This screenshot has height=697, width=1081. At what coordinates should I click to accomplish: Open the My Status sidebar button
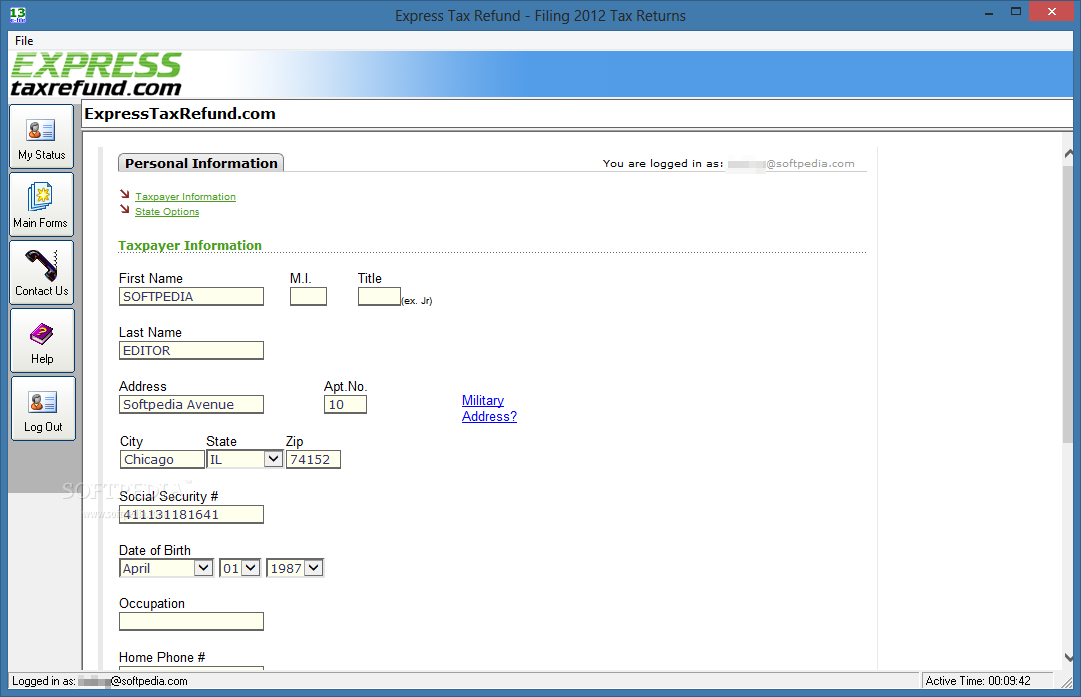point(41,137)
